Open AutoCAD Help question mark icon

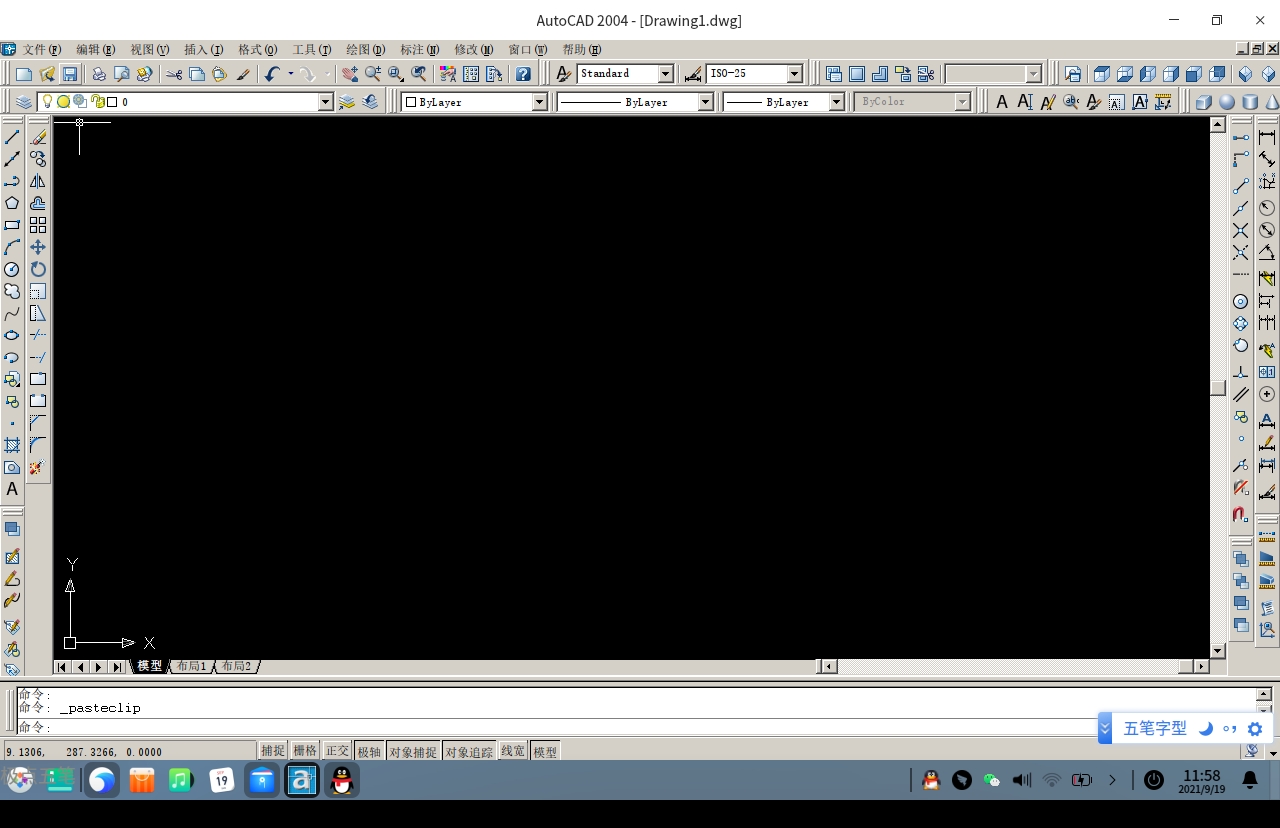click(523, 74)
